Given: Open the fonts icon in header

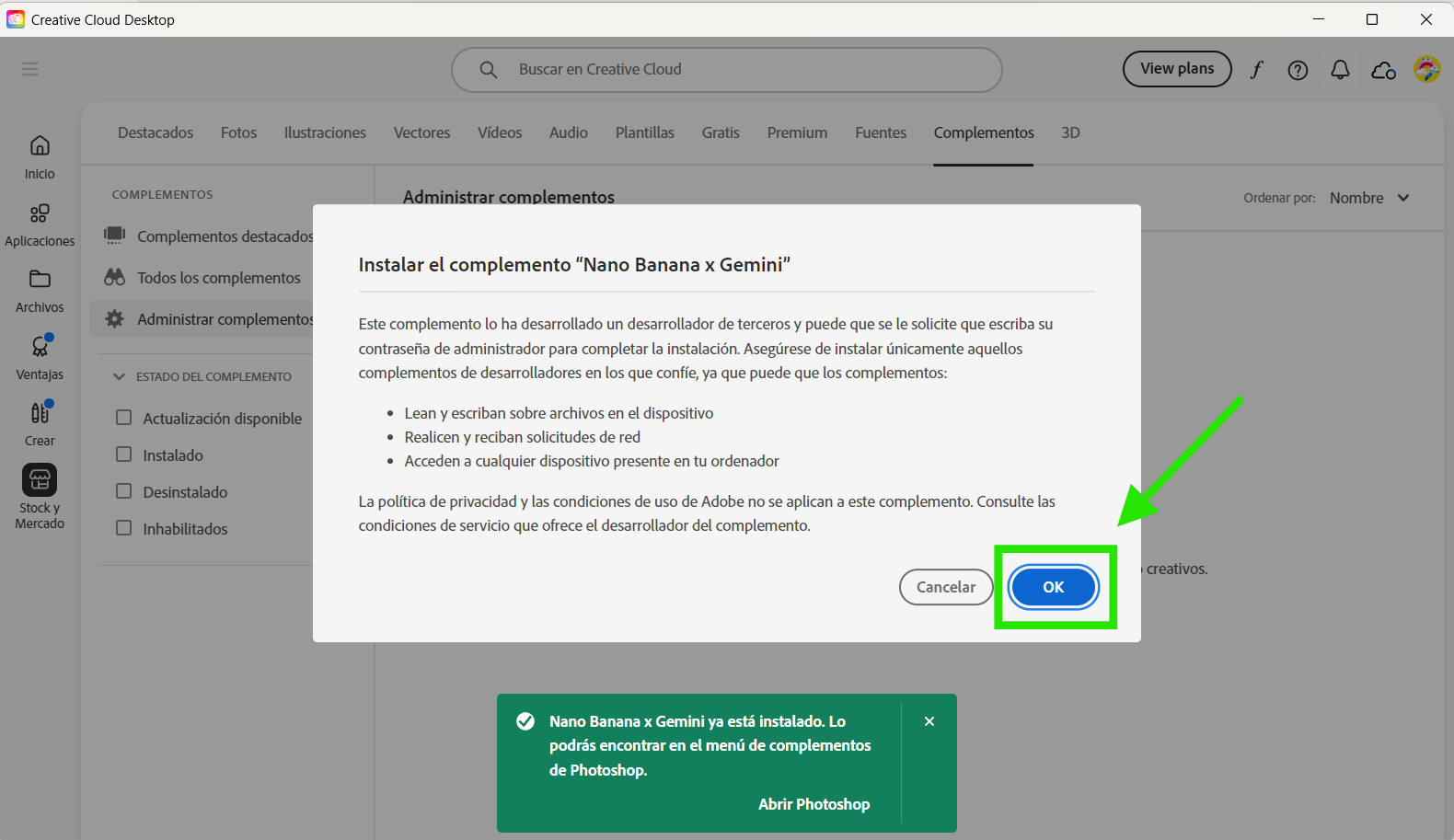Looking at the screenshot, I should [x=1256, y=70].
